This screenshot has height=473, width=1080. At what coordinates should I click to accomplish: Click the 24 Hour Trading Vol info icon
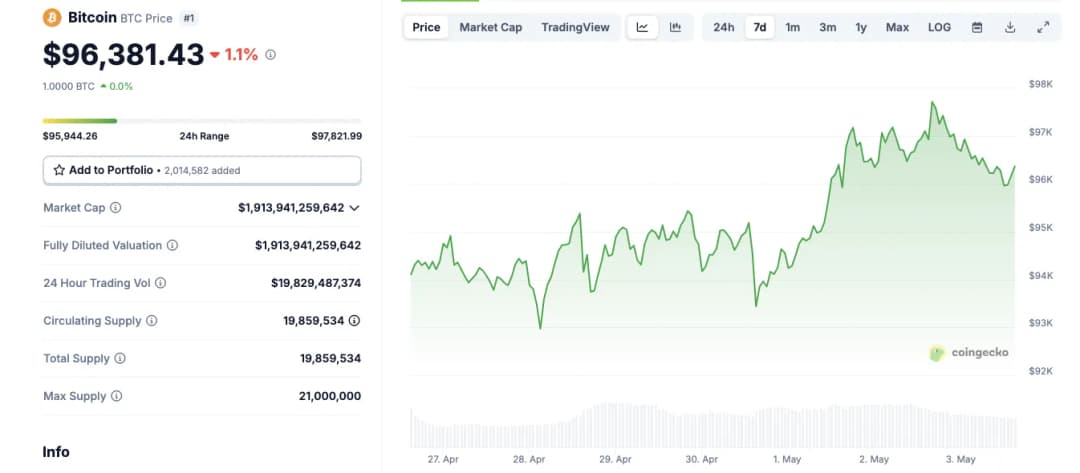click(161, 283)
